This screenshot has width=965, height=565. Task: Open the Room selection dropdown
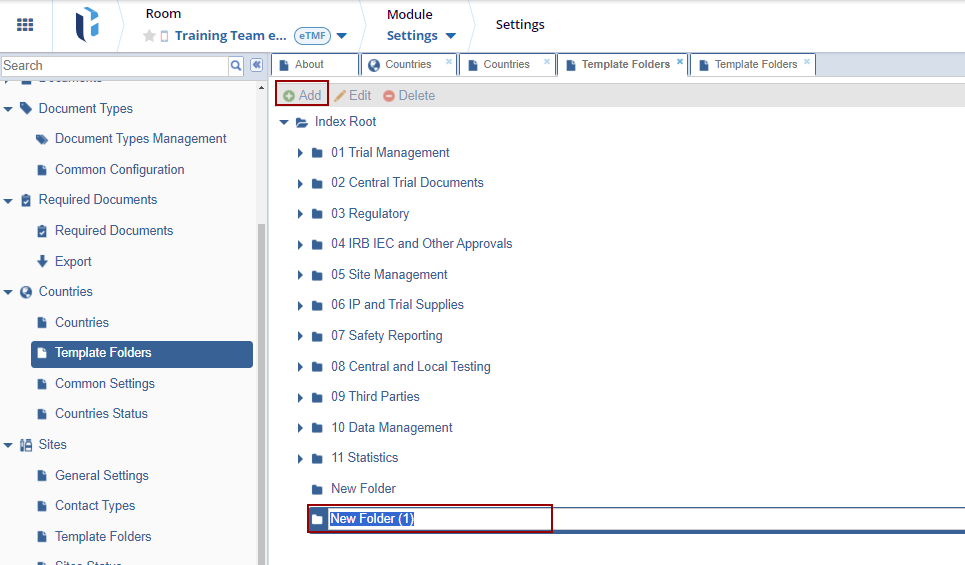coord(341,36)
